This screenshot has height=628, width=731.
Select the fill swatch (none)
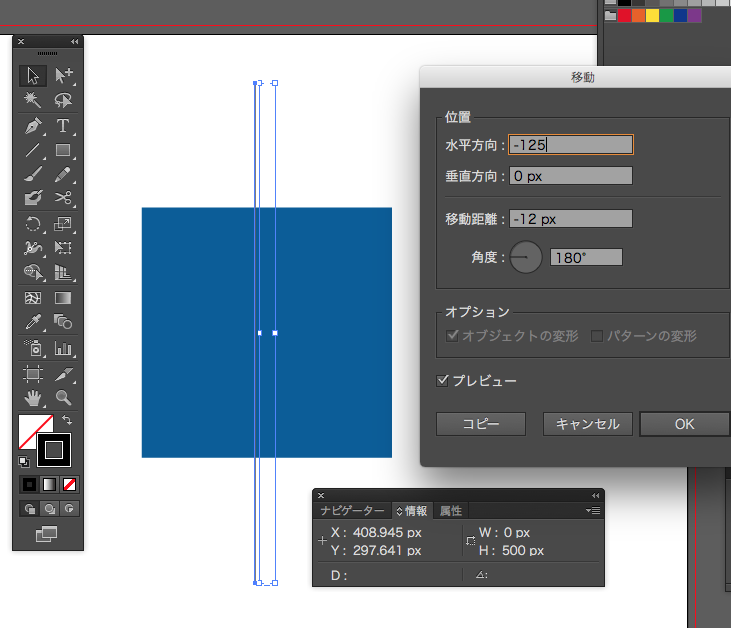[x=29, y=426]
